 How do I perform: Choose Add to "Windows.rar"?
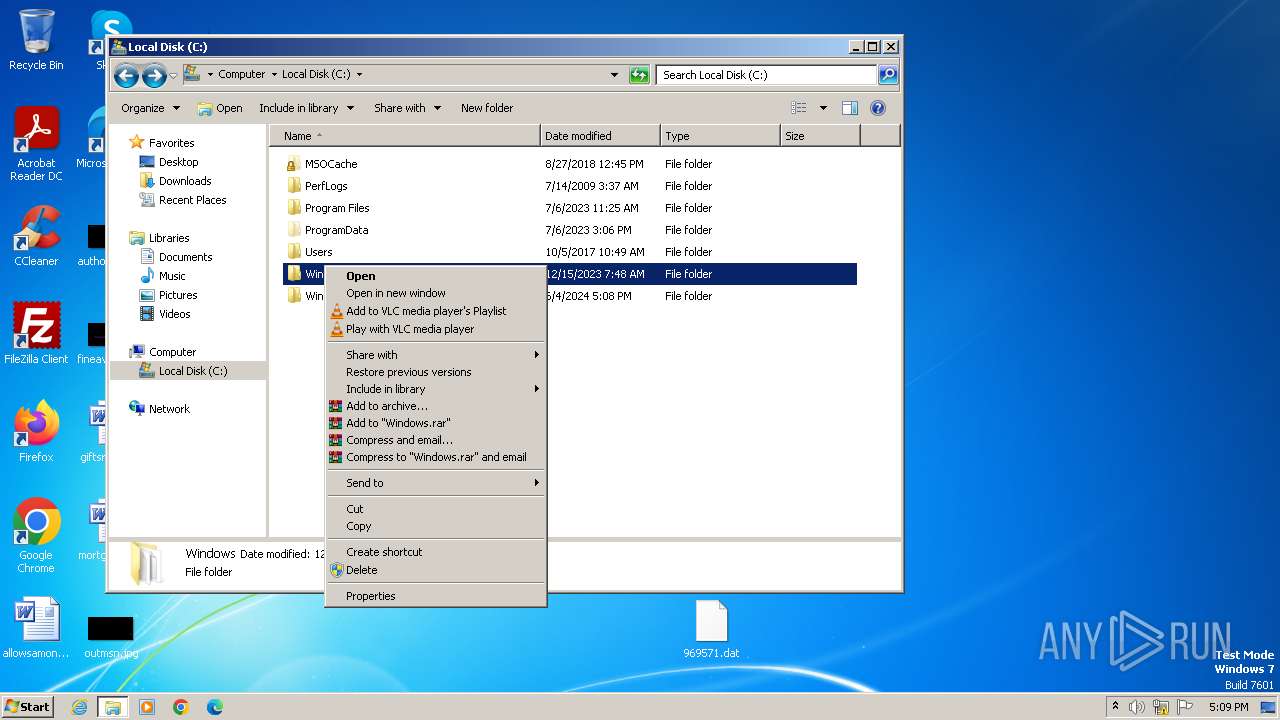click(436, 423)
